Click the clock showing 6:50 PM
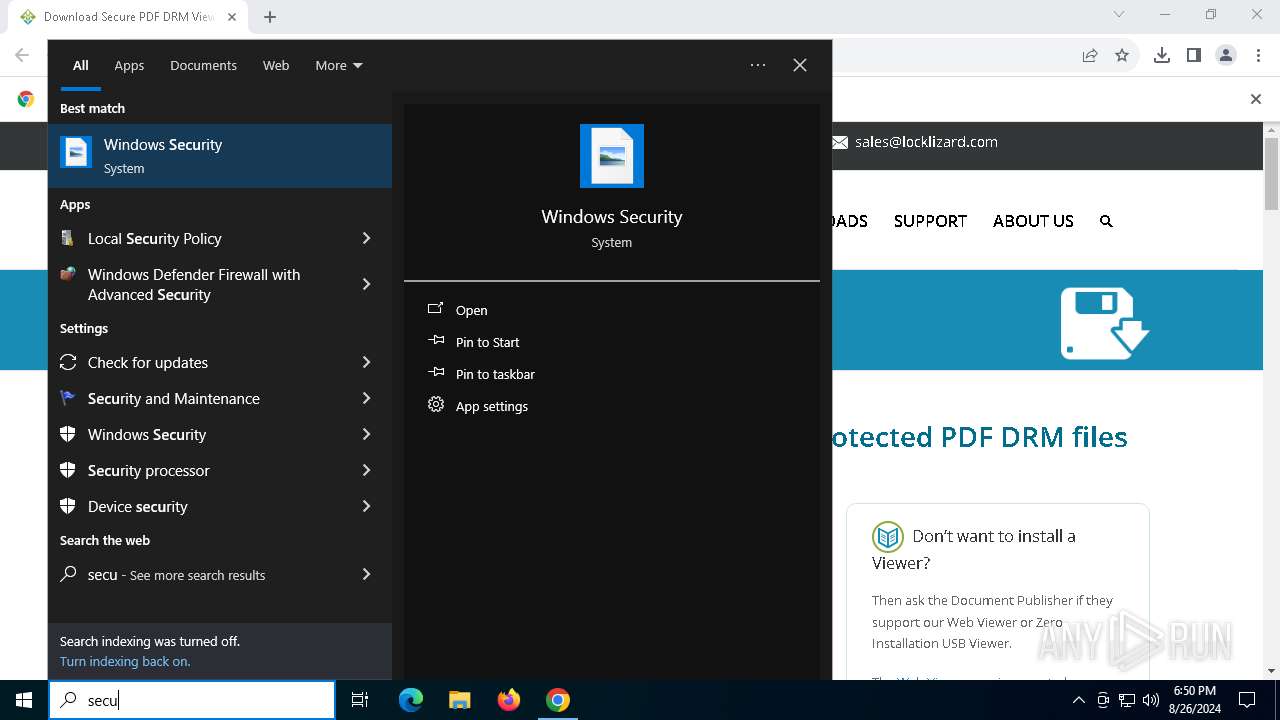Image resolution: width=1280 pixels, height=720 pixels. tap(1194, 691)
